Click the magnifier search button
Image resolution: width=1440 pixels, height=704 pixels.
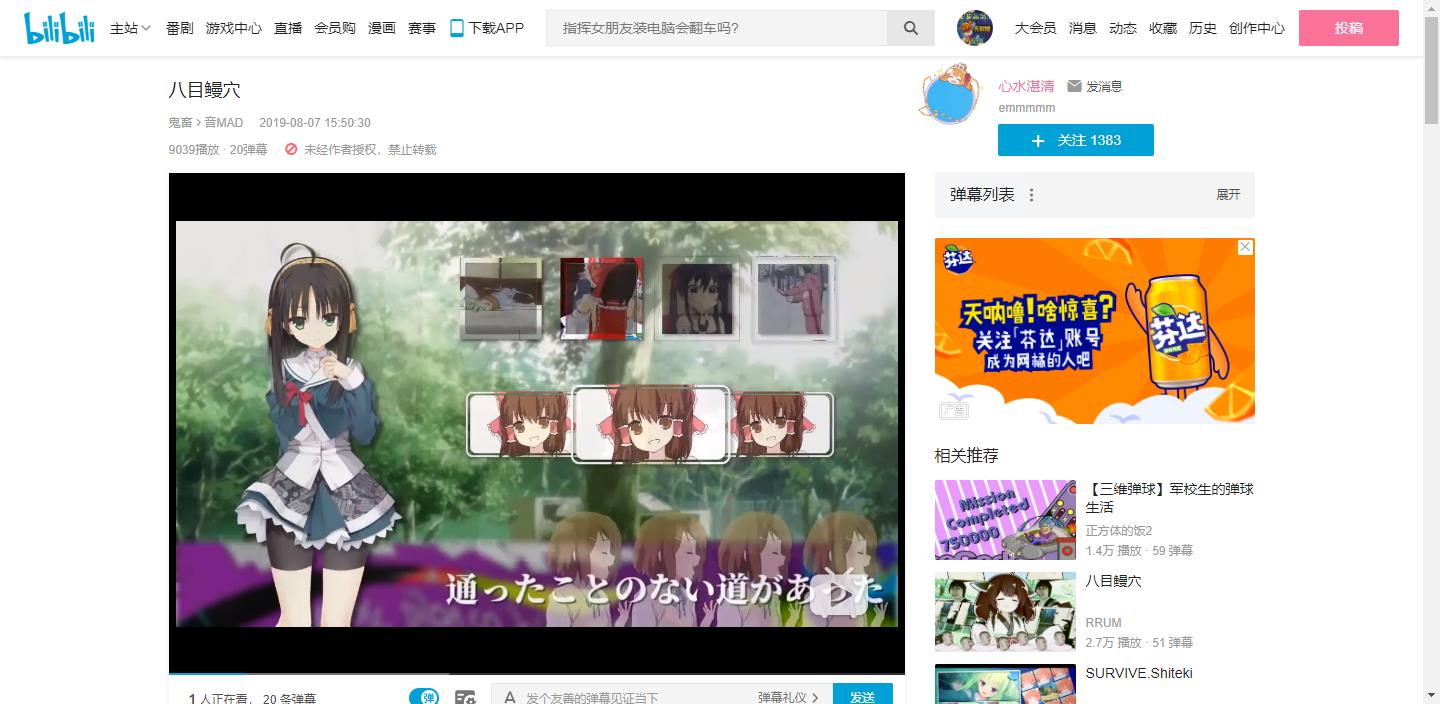coord(911,28)
